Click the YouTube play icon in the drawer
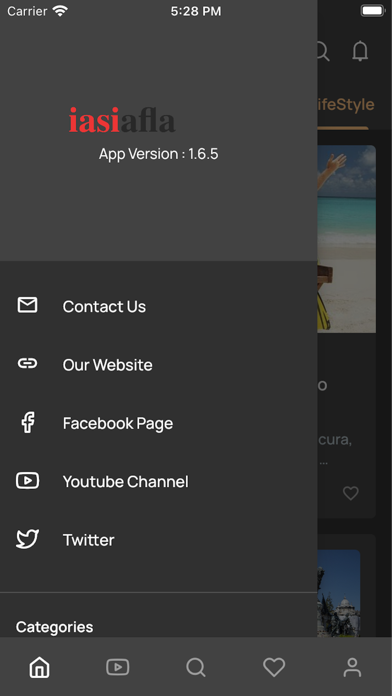 [x=28, y=481]
